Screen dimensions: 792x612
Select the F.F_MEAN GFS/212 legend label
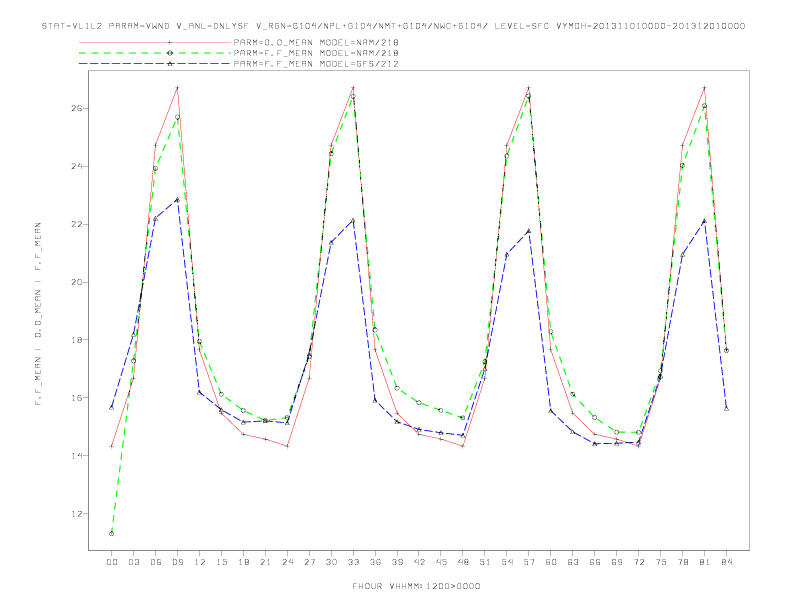[316, 64]
